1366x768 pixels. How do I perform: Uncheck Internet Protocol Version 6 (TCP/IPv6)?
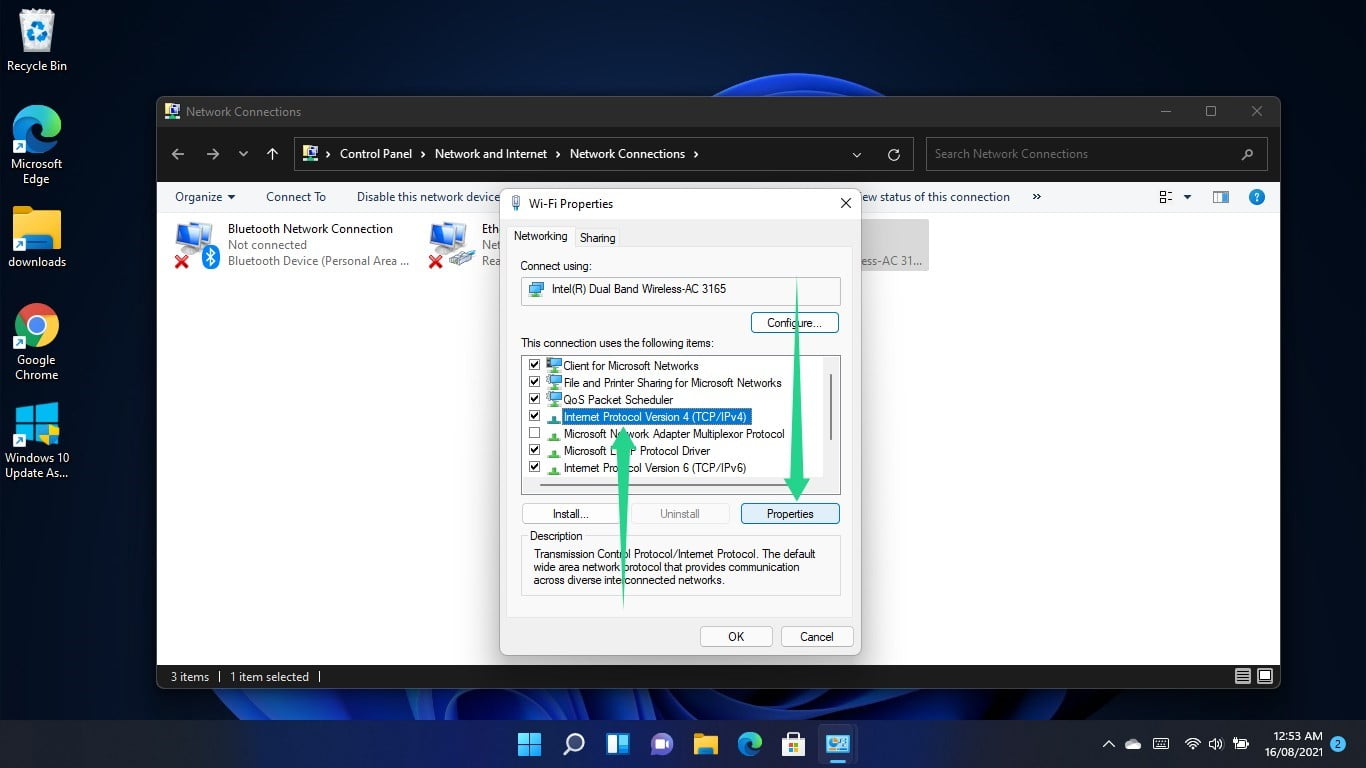pyautogui.click(x=534, y=467)
